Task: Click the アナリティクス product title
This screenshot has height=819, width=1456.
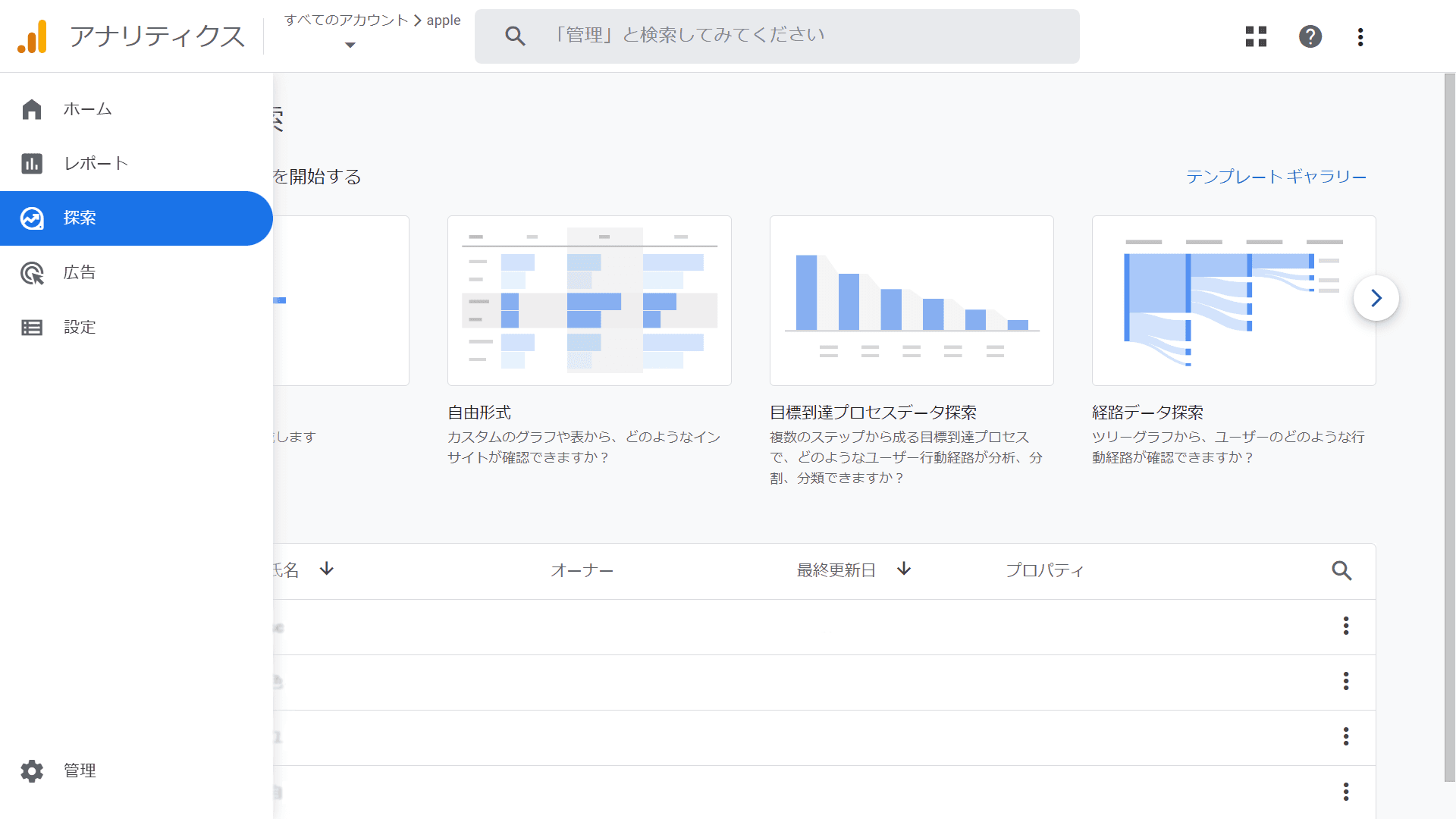Action: (157, 36)
